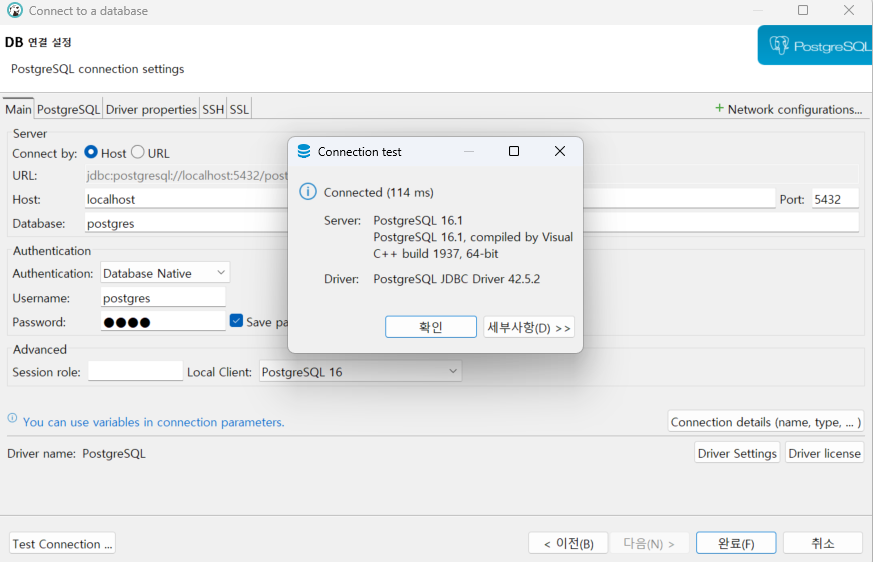Viewport: 873px width, 562px height.
Task: Maximize the Connect to a database window
Action: pos(803,10)
